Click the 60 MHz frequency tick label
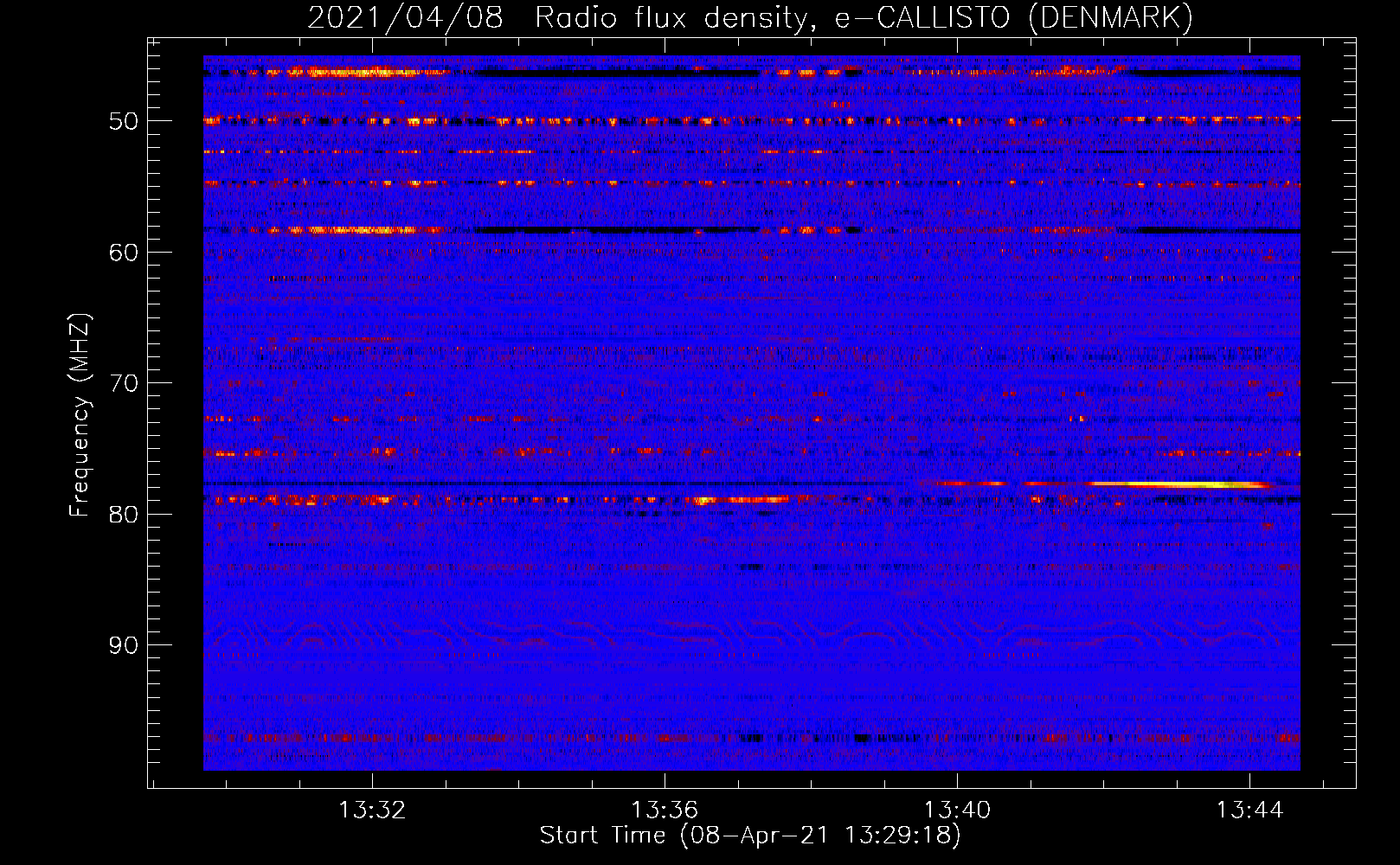This screenshot has height=865, width=1400. pos(124,253)
